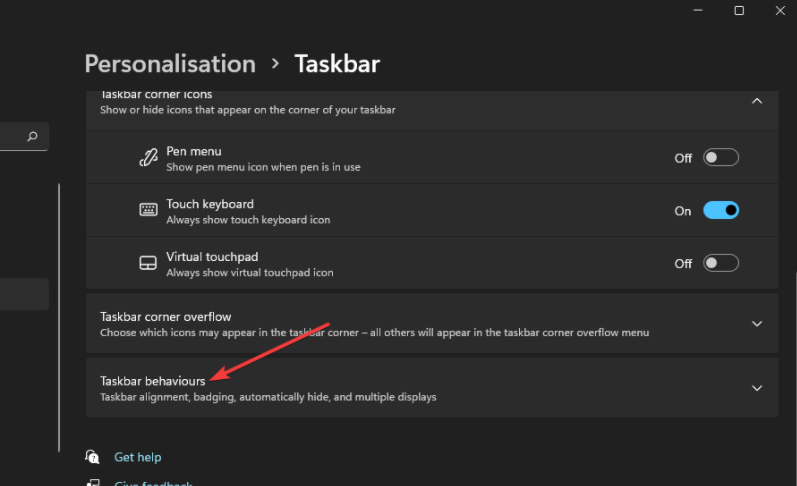Click the Touch keyboard icon
The width and height of the screenshot is (797, 486).
[148, 211]
